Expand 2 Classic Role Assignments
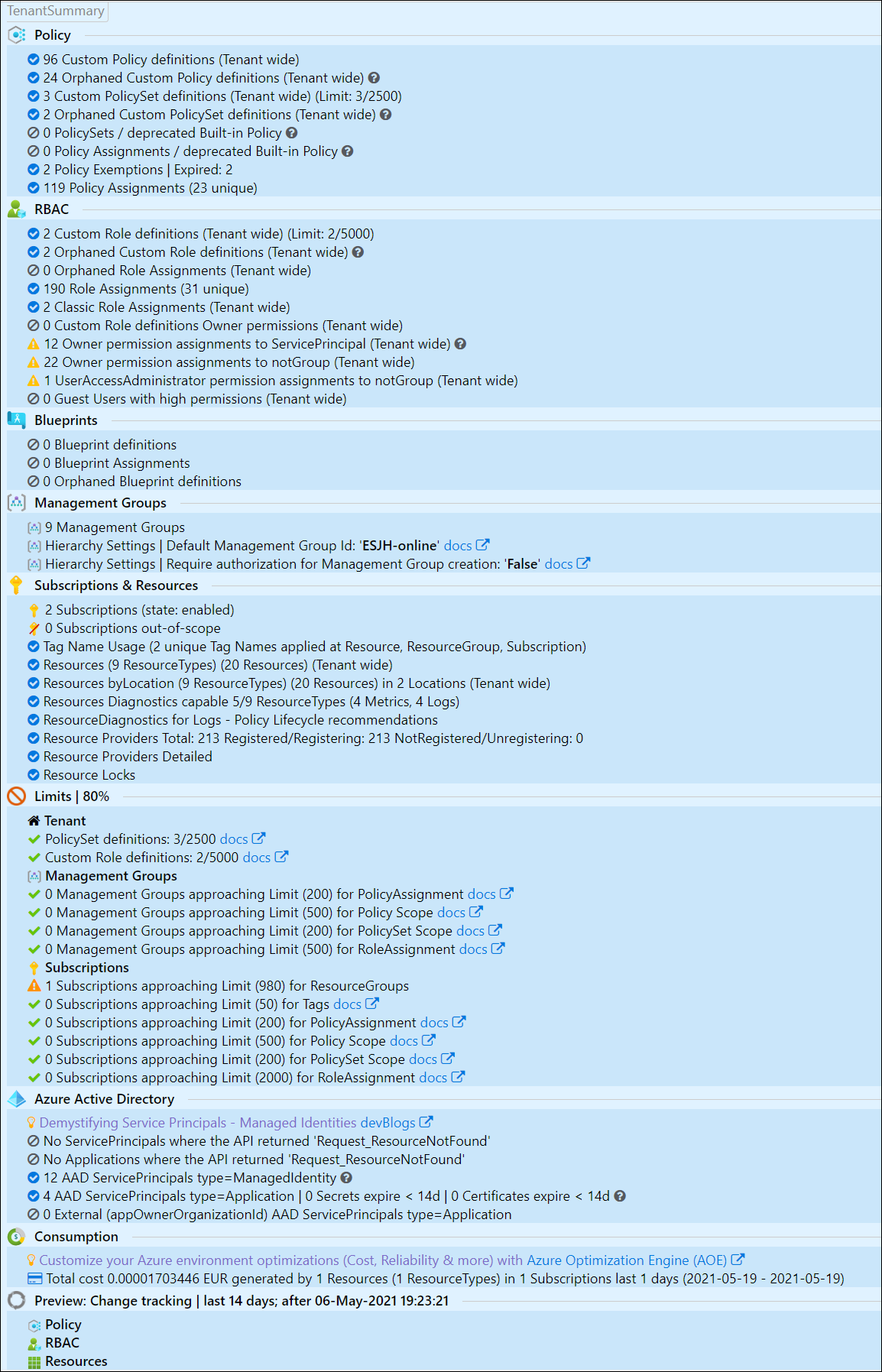This screenshot has width=882, height=1372. 167,307
